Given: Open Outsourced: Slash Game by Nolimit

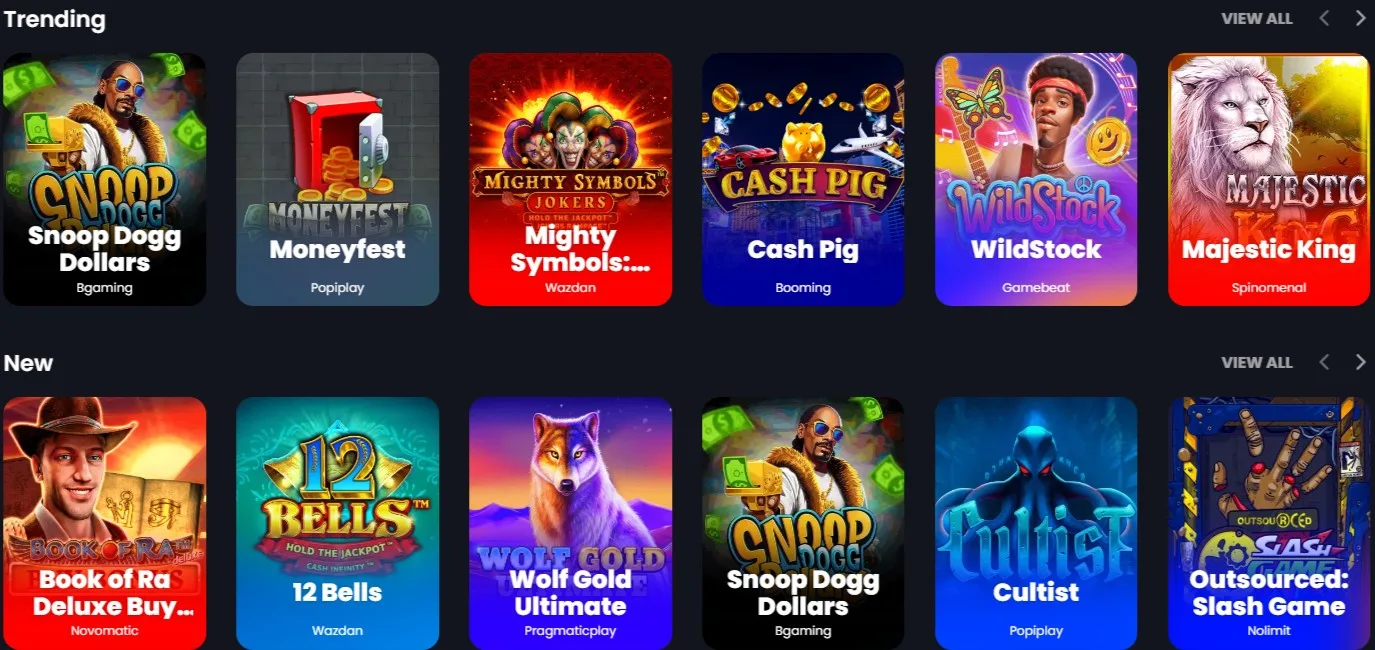Looking at the screenshot, I should pyautogui.click(x=1269, y=523).
